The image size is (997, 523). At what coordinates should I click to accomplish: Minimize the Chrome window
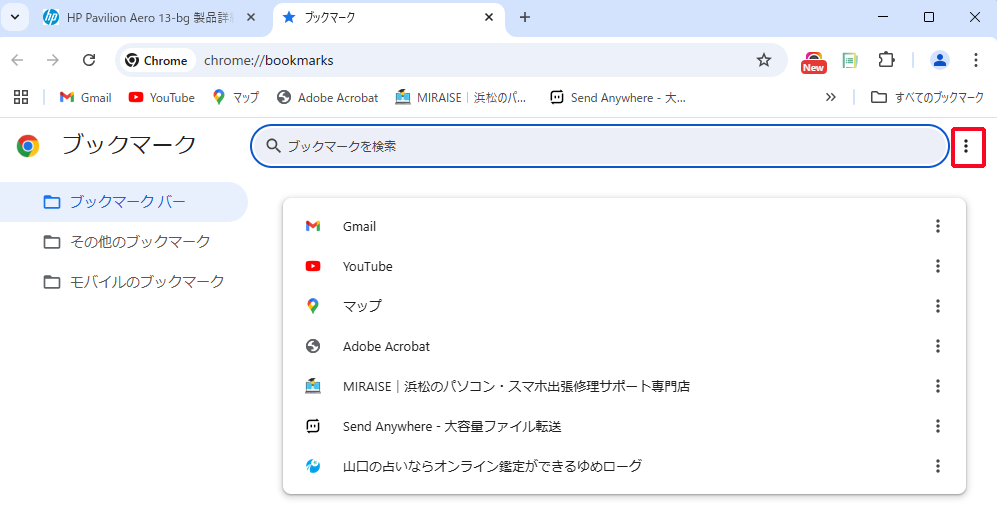click(x=883, y=17)
